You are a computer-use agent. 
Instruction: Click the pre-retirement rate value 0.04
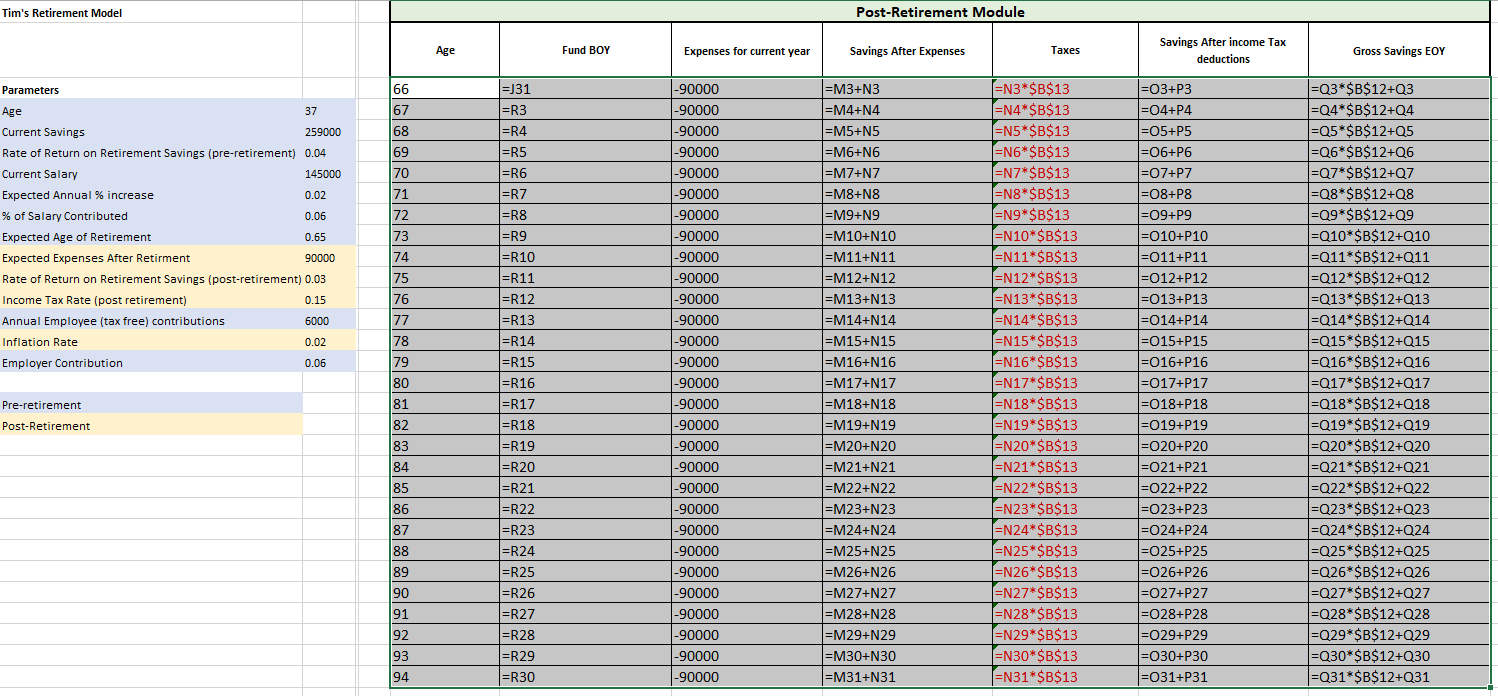coord(328,153)
